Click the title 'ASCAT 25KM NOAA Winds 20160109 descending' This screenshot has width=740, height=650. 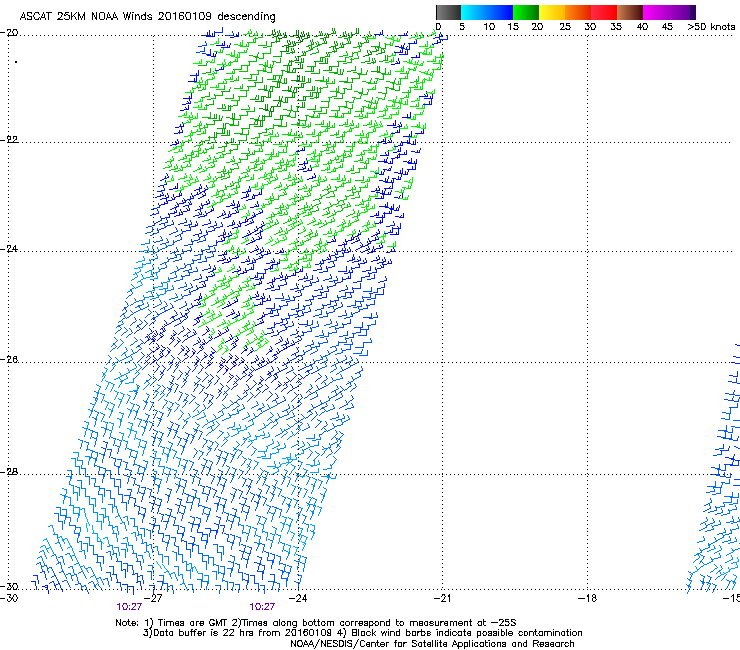(147, 17)
